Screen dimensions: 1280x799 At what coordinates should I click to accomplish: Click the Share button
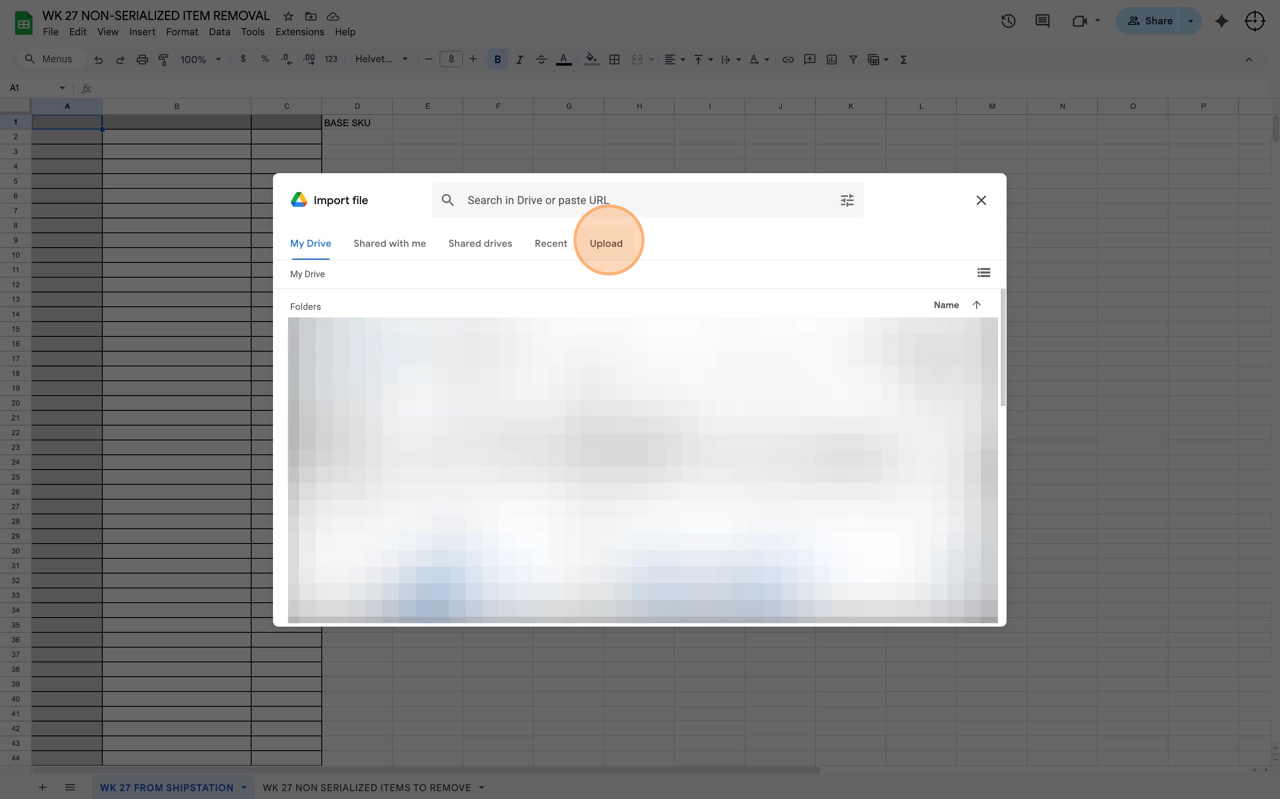pos(1150,21)
